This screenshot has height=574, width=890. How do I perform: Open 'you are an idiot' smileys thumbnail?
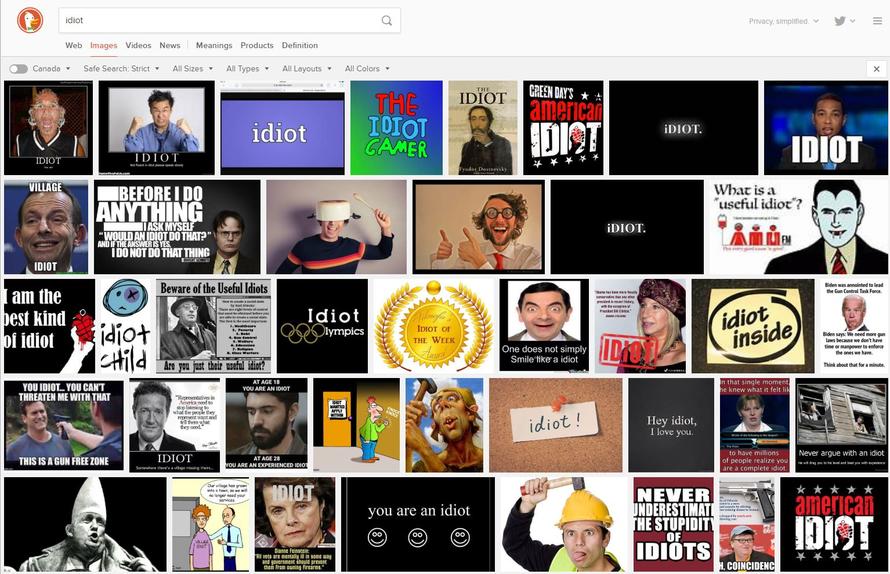[x=418, y=524]
